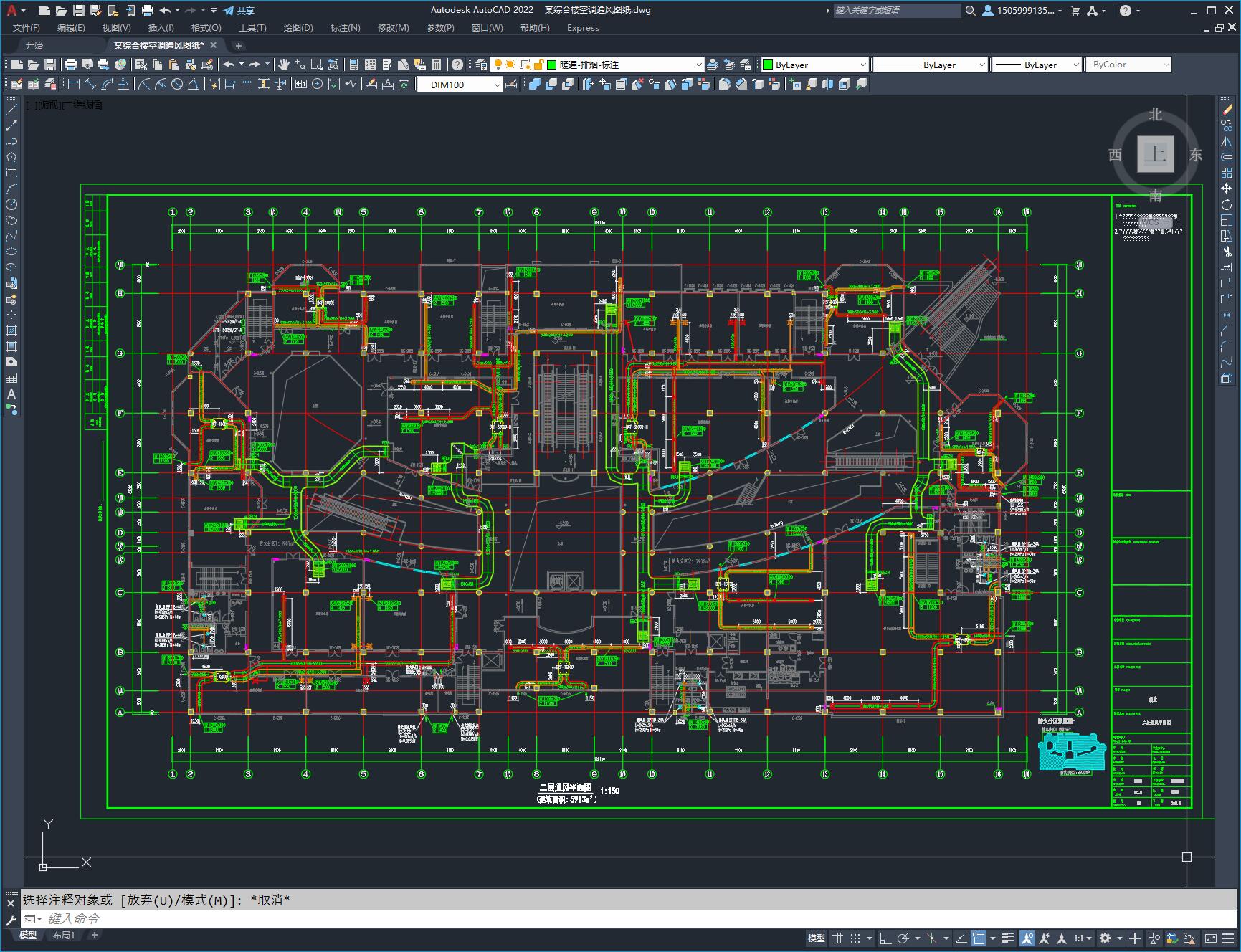
Task: Click the search magnifier icon in title bar
Action: point(970,11)
